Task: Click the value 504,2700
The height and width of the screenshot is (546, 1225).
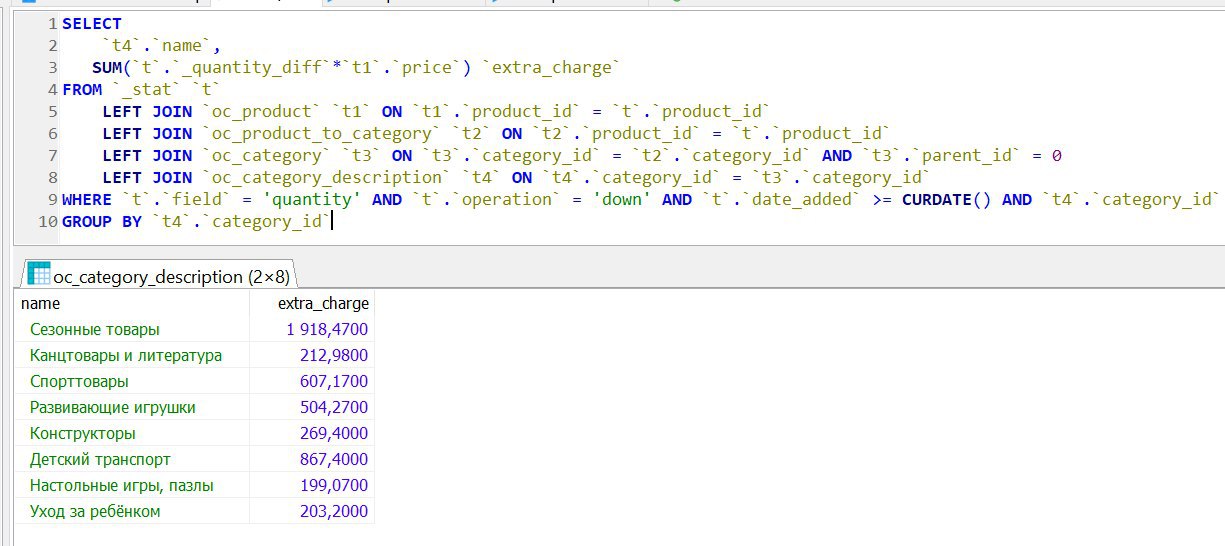Action: click(334, 407)
